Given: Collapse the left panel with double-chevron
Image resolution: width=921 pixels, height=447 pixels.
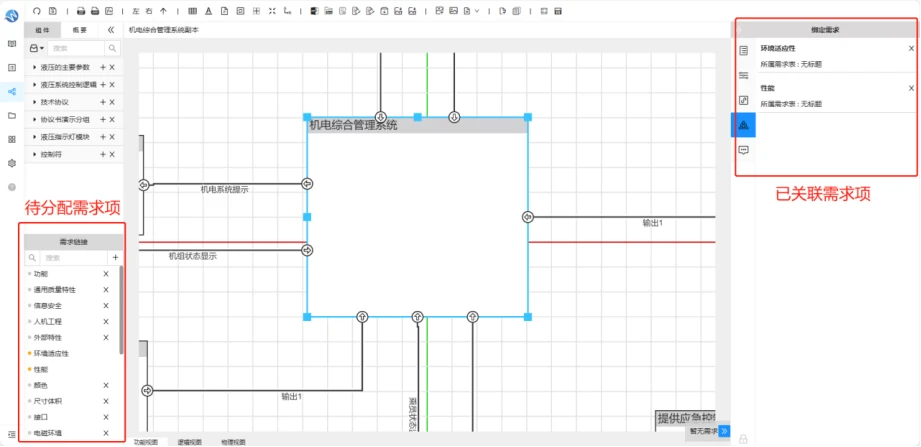Looking at the screenshot, I should pyautogui.click(x=111, y=29).
